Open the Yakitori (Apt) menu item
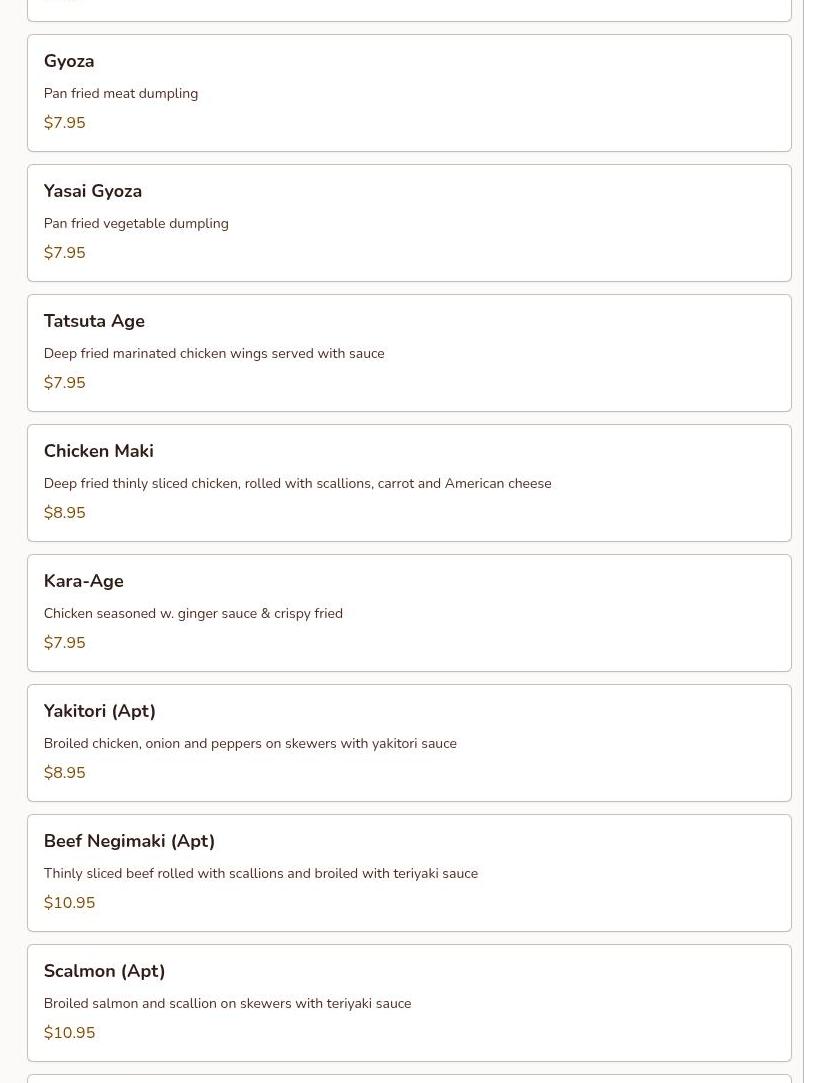The height and width of the screenshot is (1083, 824). click(99, 711)
